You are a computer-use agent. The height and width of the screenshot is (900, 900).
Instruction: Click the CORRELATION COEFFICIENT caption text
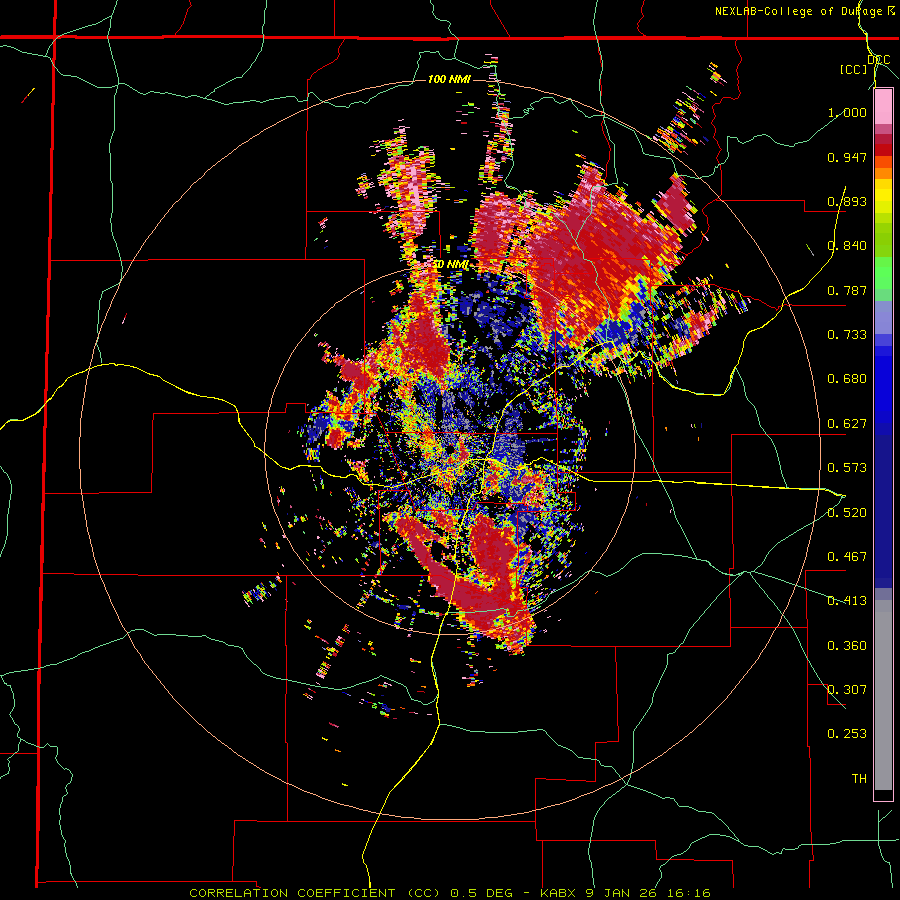pyautogui.click(x=292, y=893)
